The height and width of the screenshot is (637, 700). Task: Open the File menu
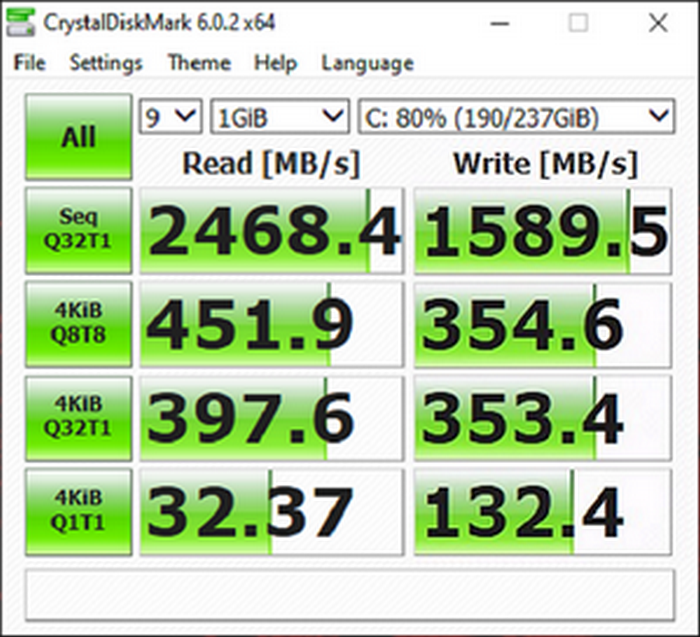[x=30, y=62]
